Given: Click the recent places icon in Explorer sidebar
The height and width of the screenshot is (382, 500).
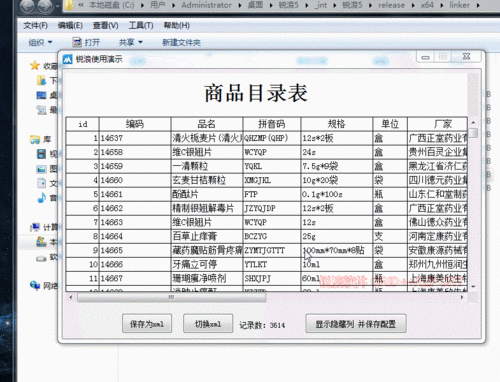Looking at the screenshot, I should point(41,110).
